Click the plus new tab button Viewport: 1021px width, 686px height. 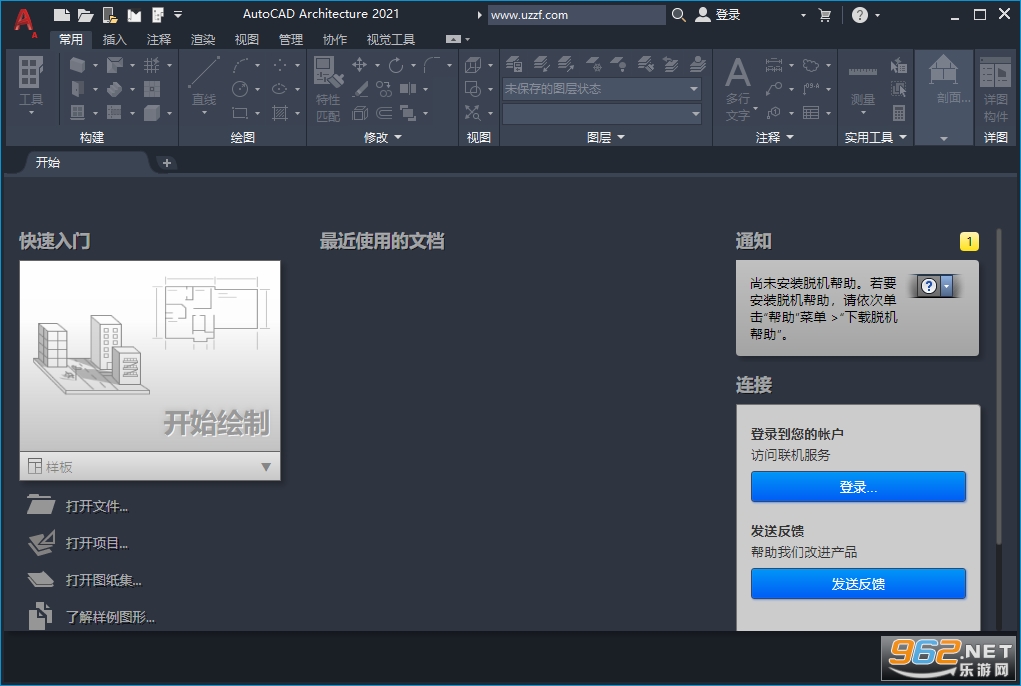[167, 163]
